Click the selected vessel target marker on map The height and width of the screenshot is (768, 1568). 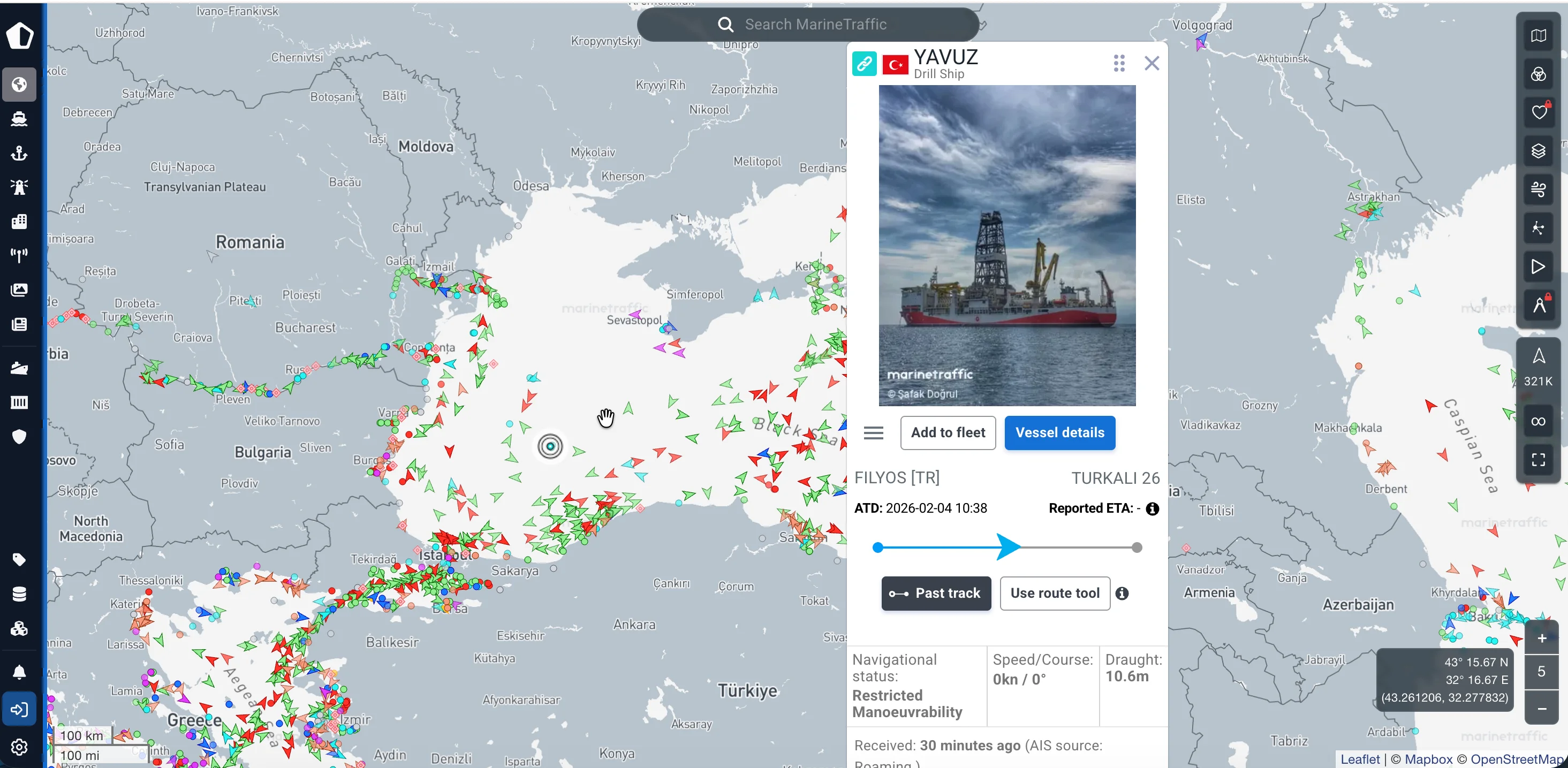550,447
